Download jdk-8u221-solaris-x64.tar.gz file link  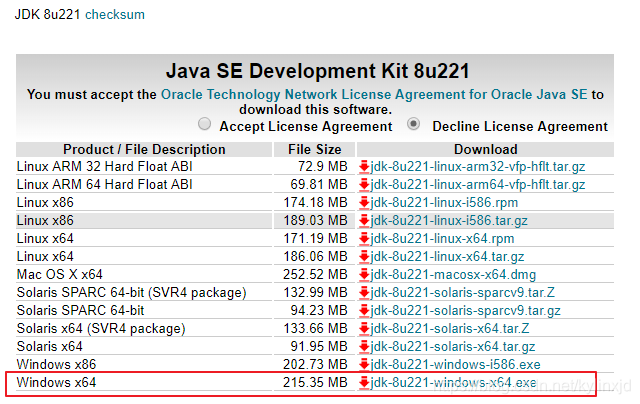coord(453,346)
